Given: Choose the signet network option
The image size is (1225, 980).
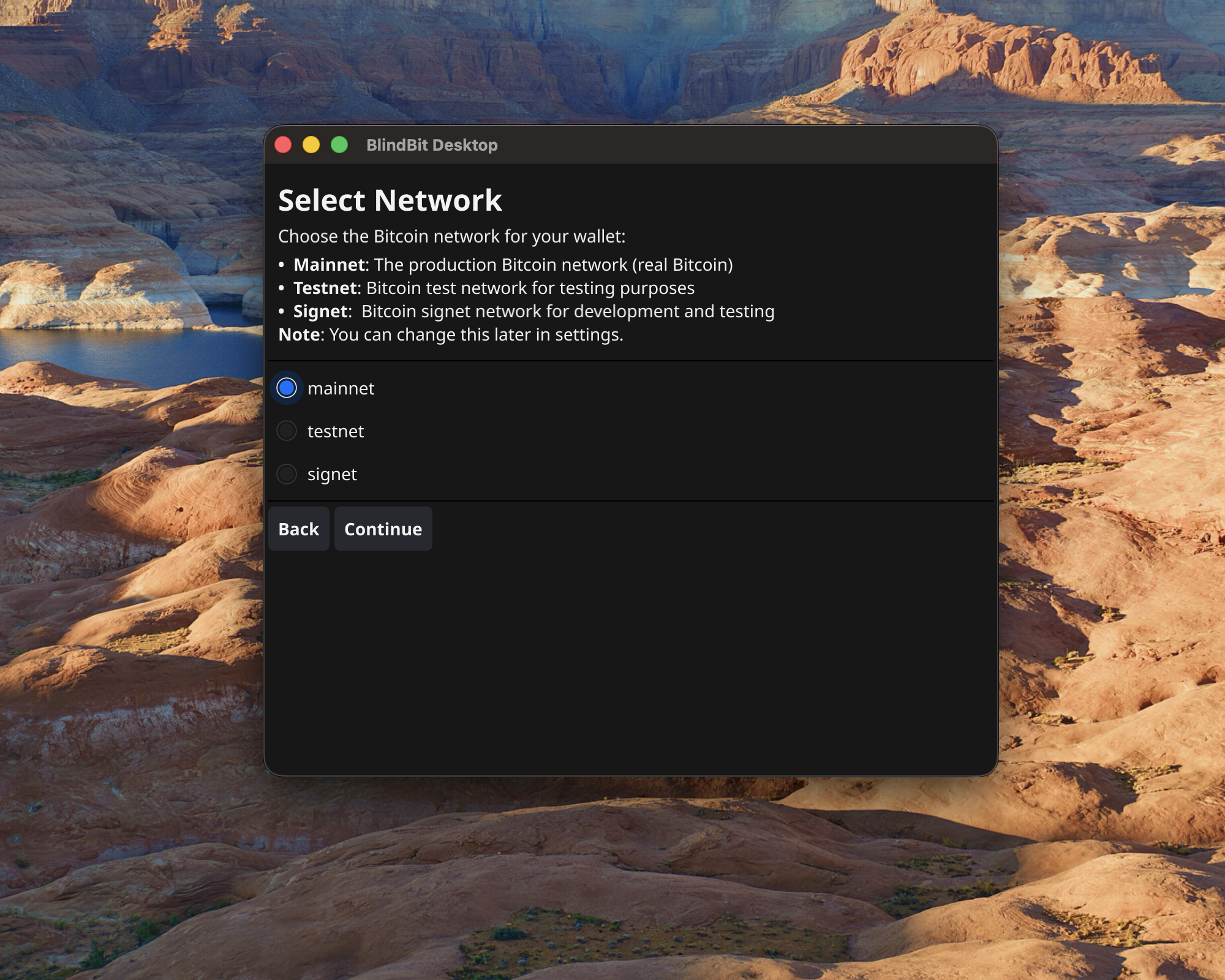Looking at the screenshot, I should coord(286,473).
